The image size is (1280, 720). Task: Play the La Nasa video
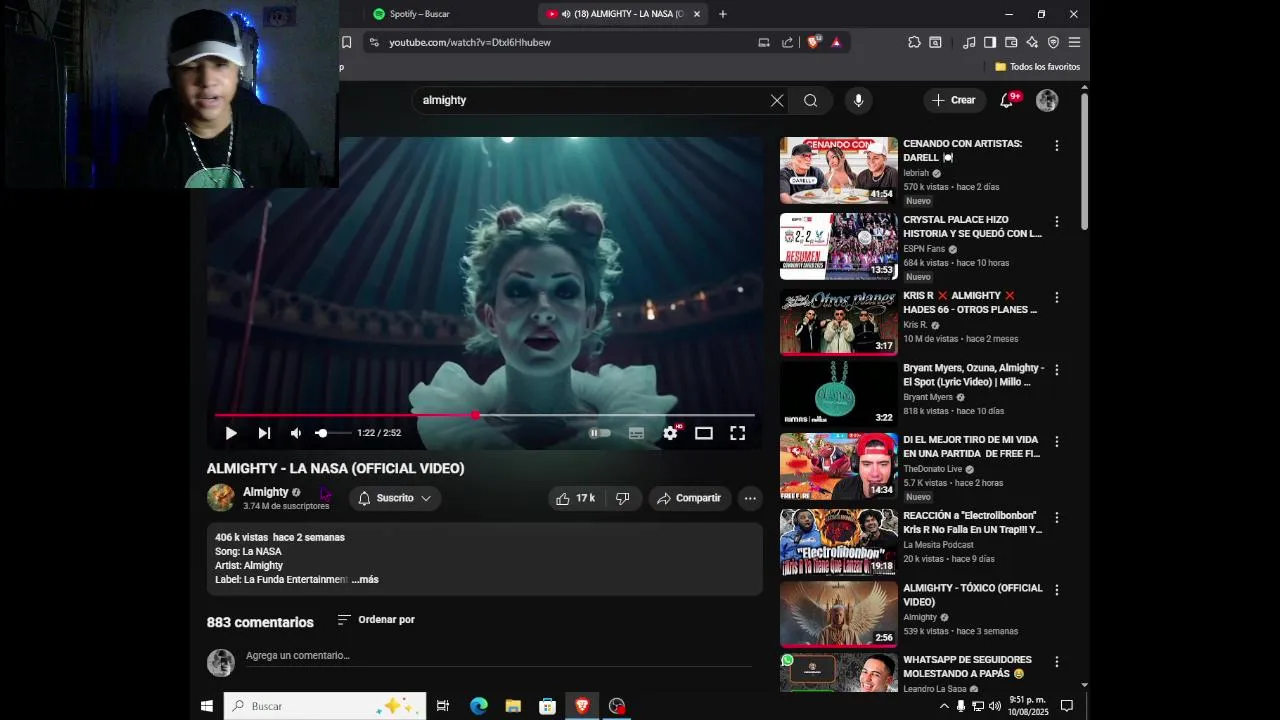point(231,433)
